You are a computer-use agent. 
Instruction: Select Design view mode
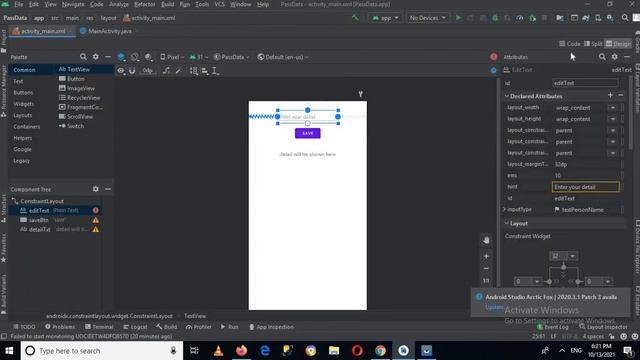pos(618,44)
